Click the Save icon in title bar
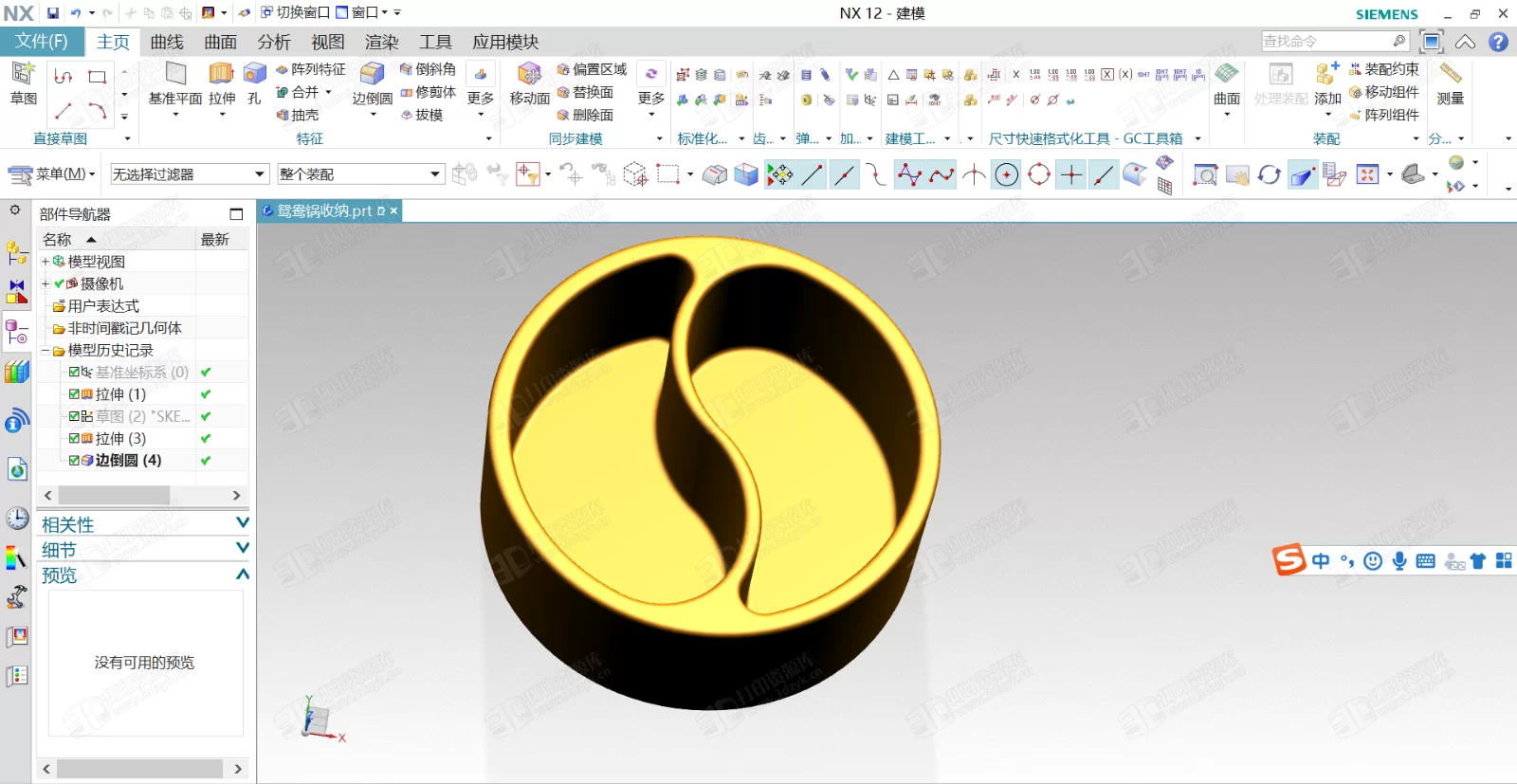The image size is (1517, 784). [53, 13]
